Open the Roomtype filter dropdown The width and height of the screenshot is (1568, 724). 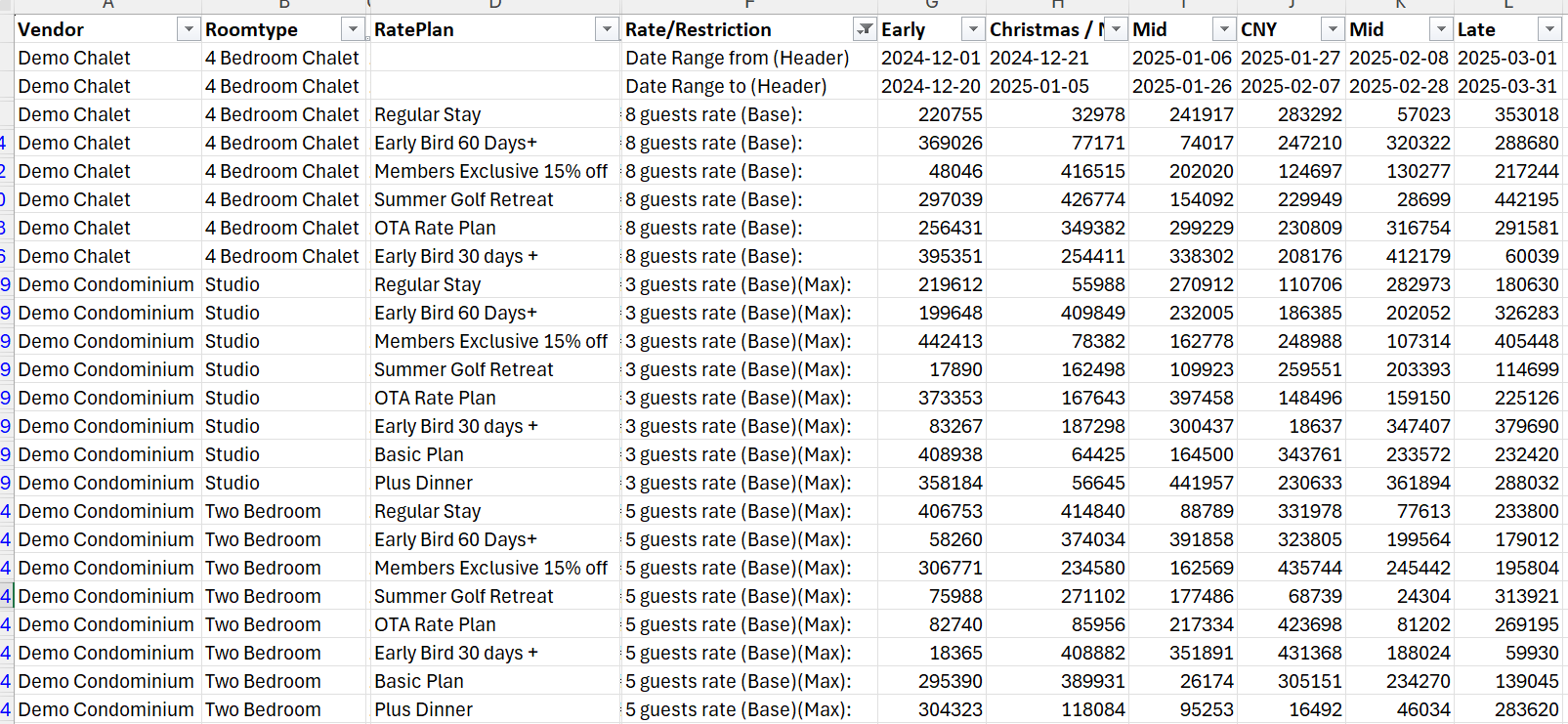353,30
